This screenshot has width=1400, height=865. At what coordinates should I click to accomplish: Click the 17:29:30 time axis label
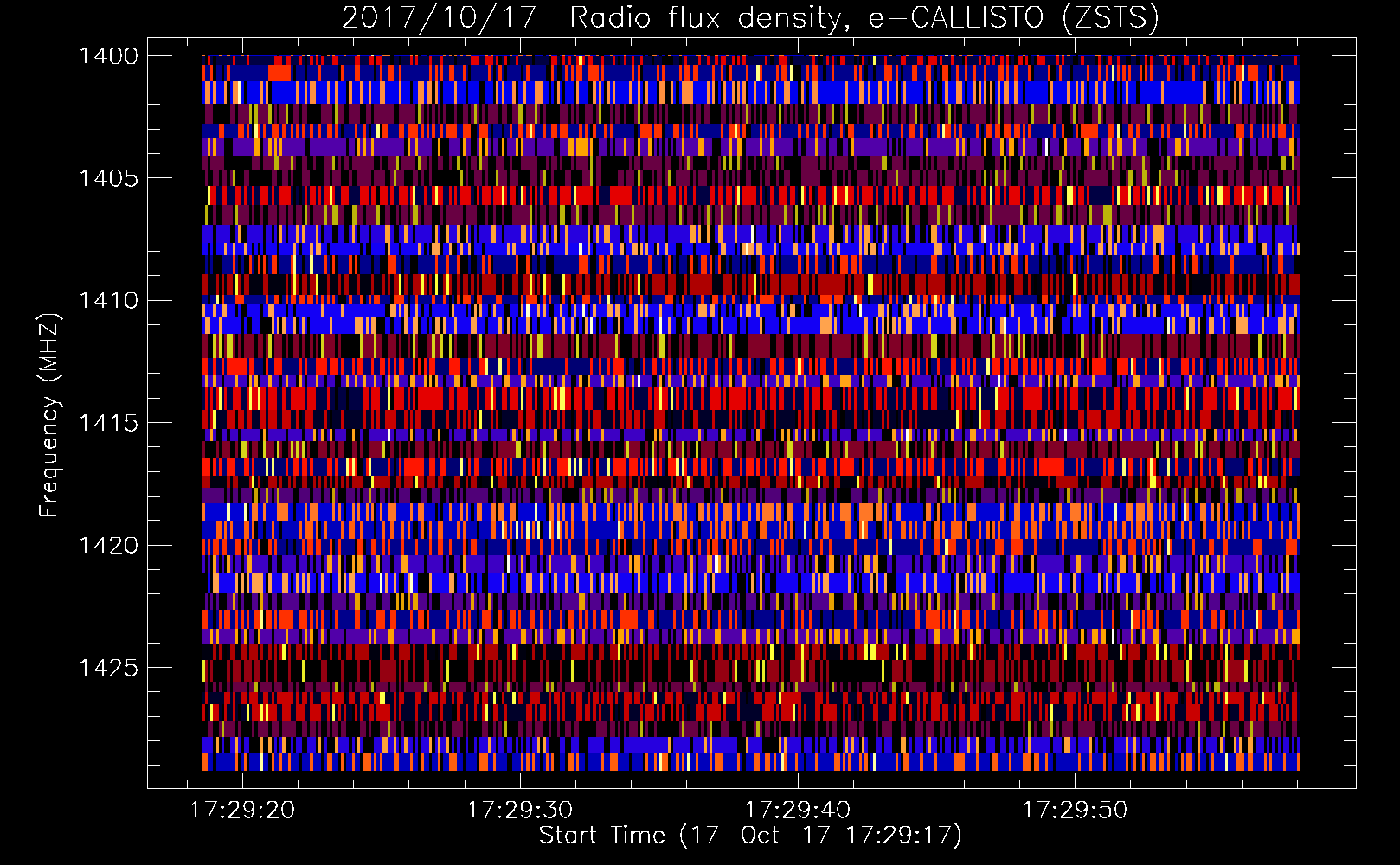pos(520,811)
